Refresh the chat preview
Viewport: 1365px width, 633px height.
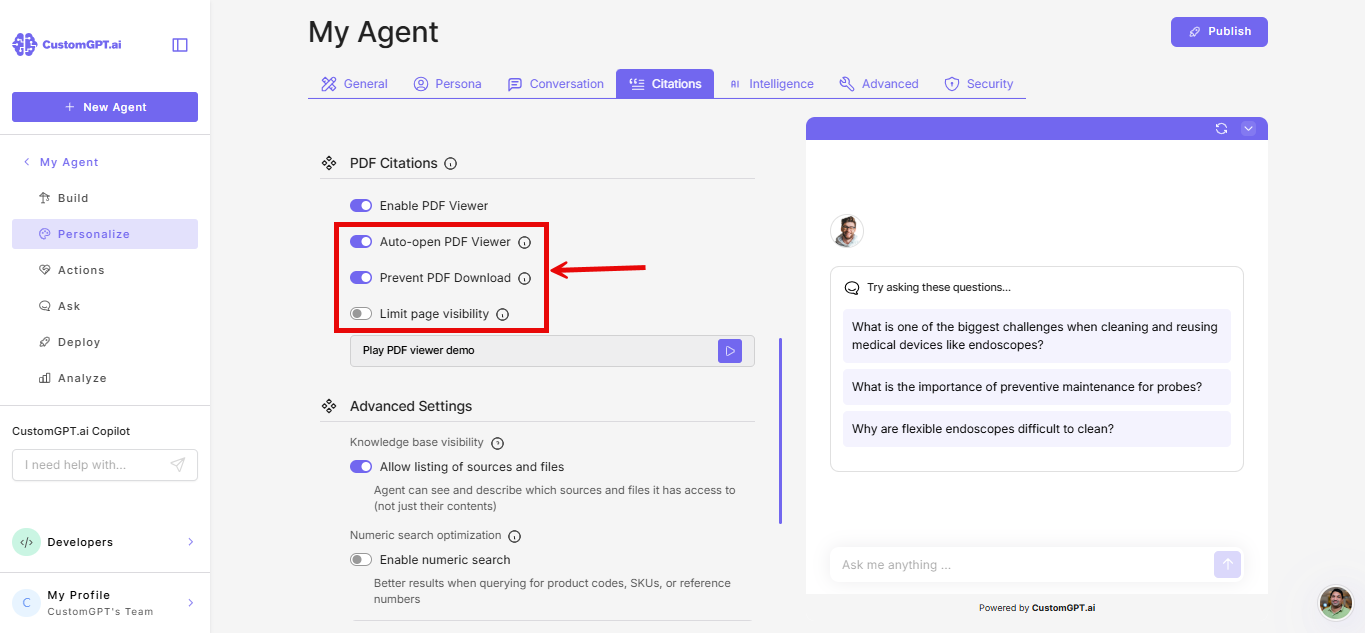click(1221, 128)
